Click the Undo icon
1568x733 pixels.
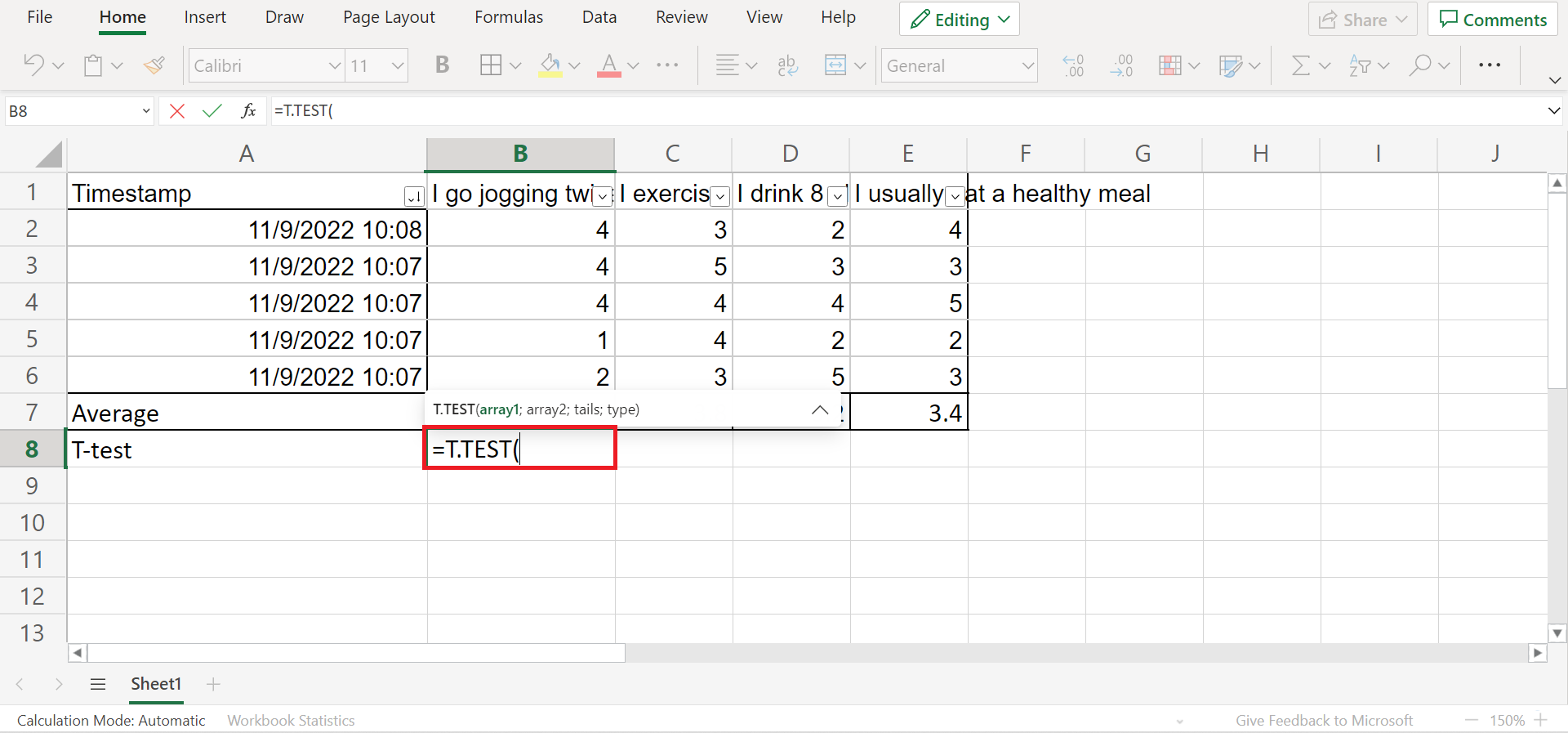click(33, 65)
